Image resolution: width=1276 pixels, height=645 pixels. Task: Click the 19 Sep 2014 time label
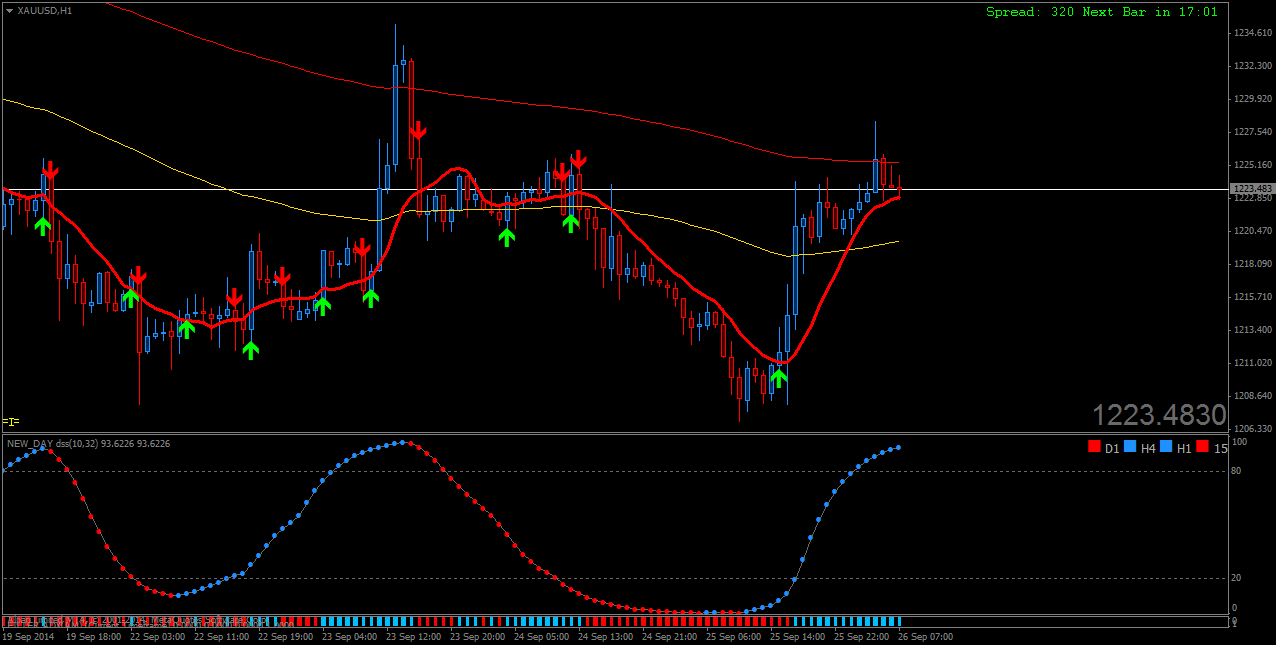click(29, 637)
